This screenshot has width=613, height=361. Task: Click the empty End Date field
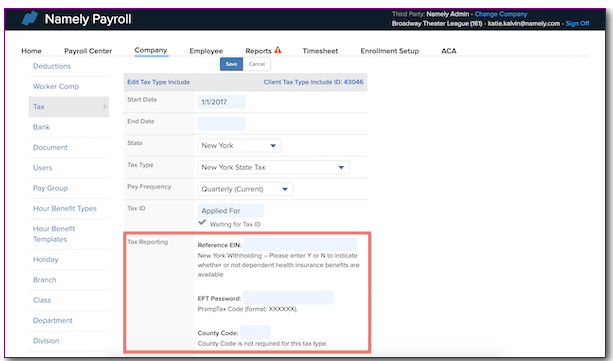pyautogui.click(x=222, y=124)
